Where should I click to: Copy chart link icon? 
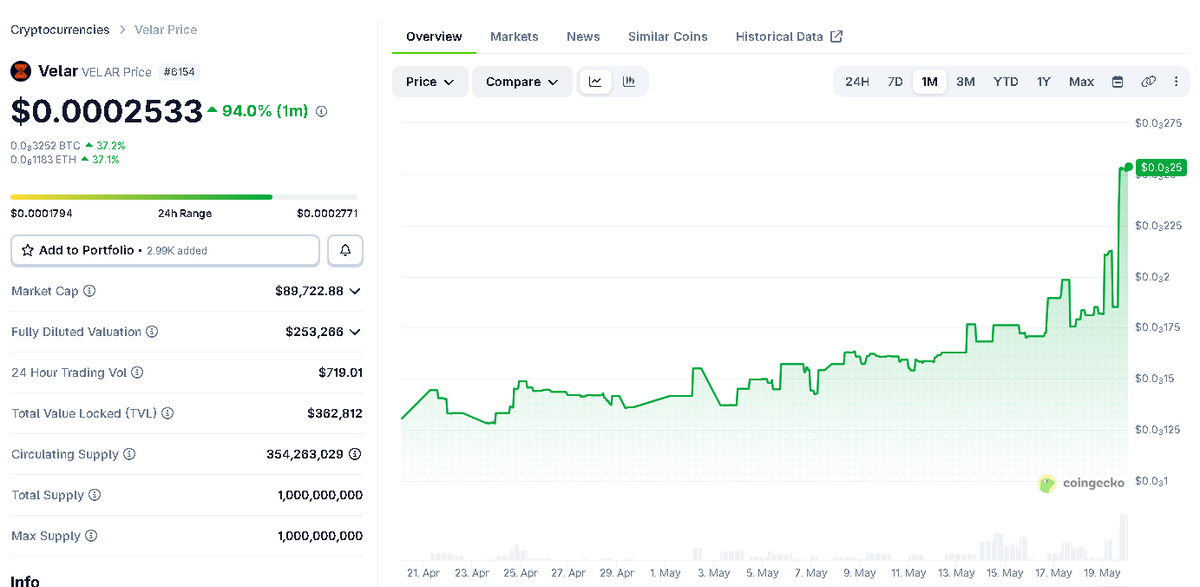(x=1149, y=82)
